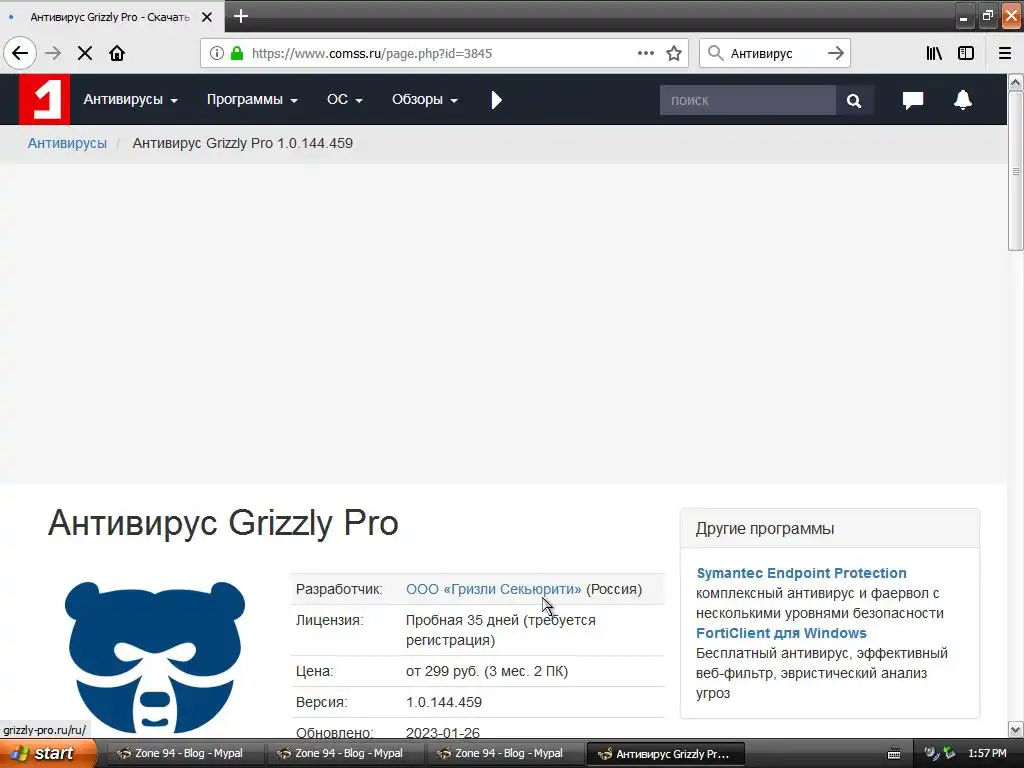Screen dimensions: 1024x768
Task: Stop loading the page
Action: pyautogui.click(x=85, y=54)
